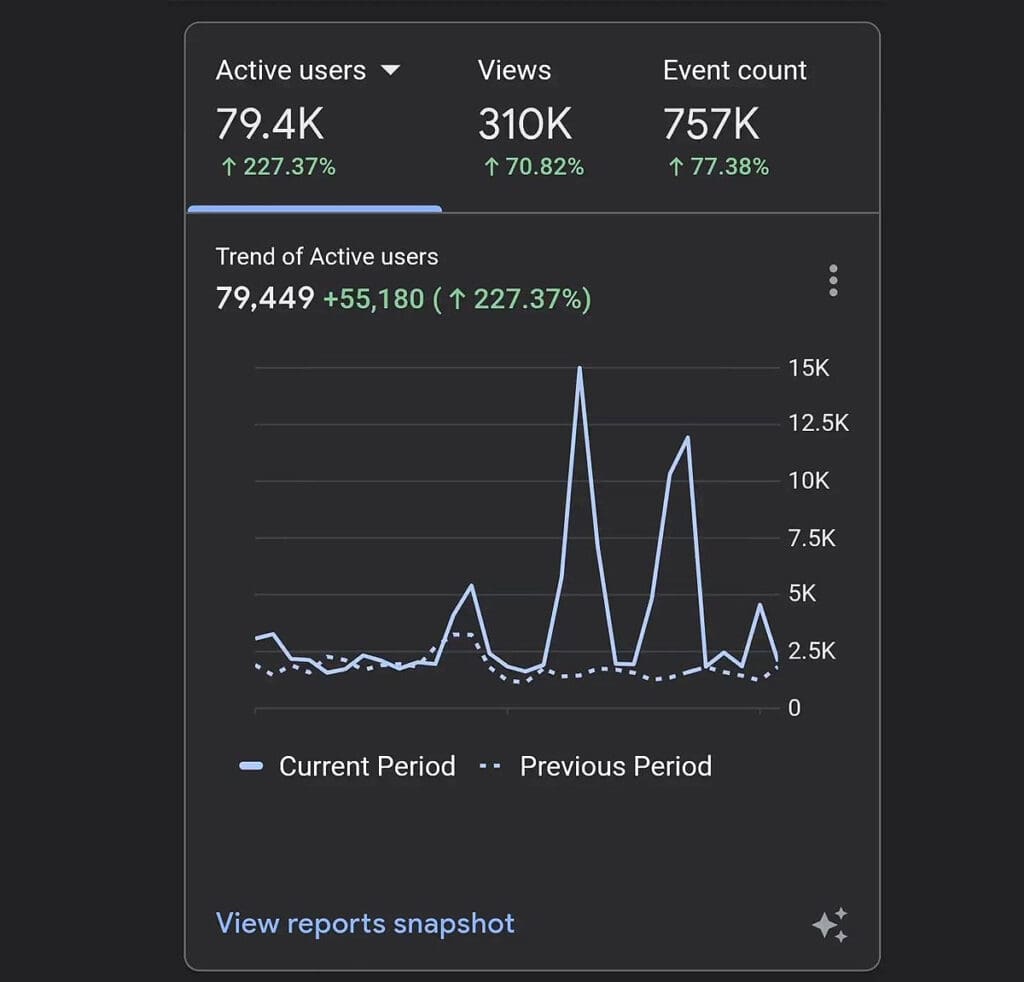The width and height of the screenshot is (1024, 982).
Task: Open the three-dot more options menu
Action: (x=833, y=281)
